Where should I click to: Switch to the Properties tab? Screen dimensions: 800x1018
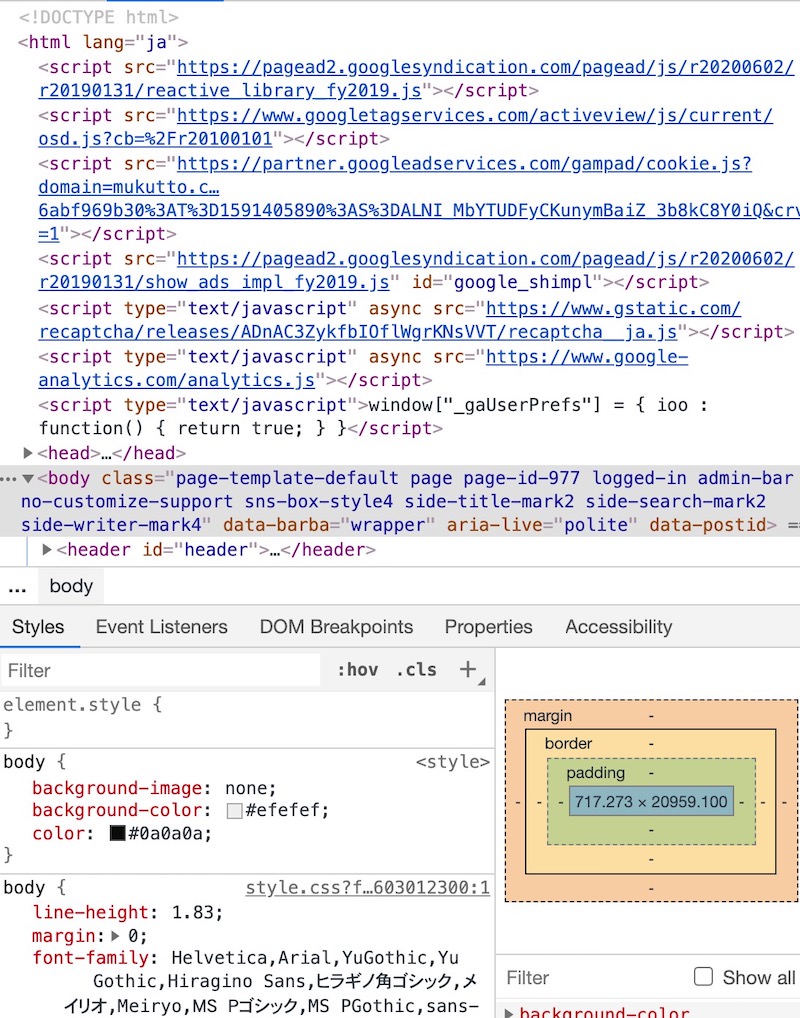pos(488,627)
